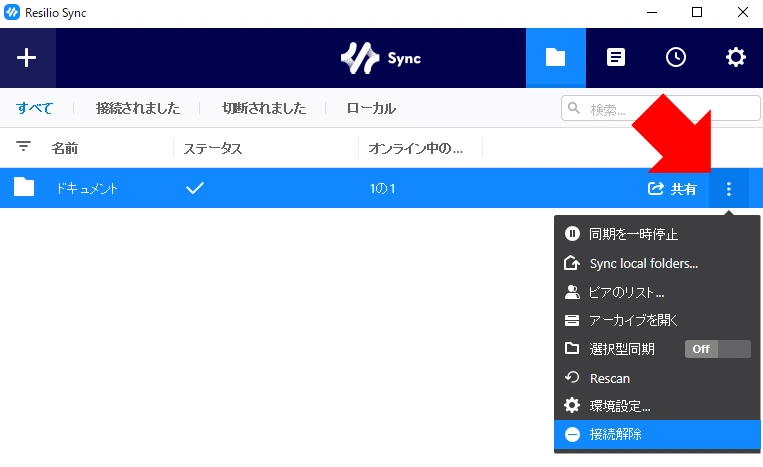Choose 同期を一時停止 from the menu
The height and width of the screenshot is (467, 763).
(657, 234)
